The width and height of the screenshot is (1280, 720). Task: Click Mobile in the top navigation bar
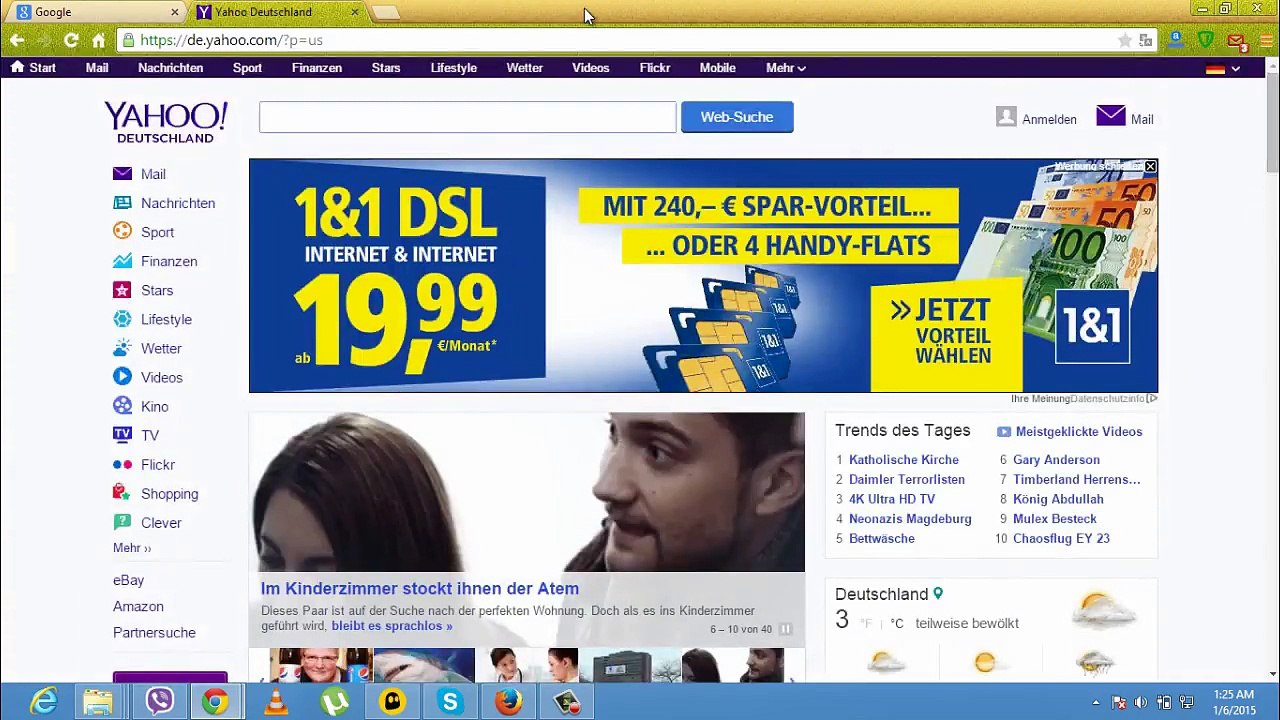[x=717, y=68]
